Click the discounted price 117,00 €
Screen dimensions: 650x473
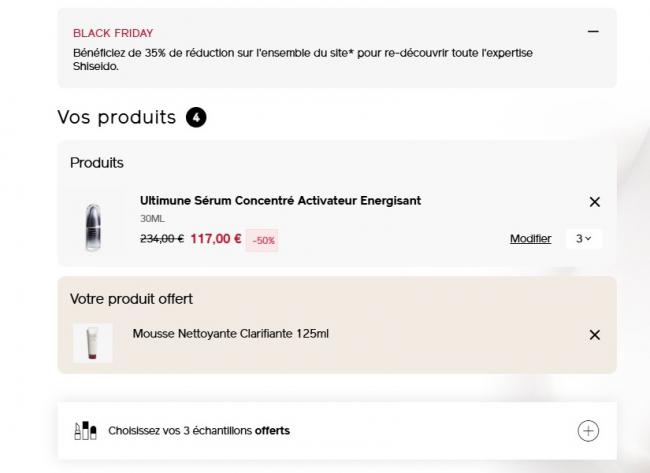(x=215, y=239)
